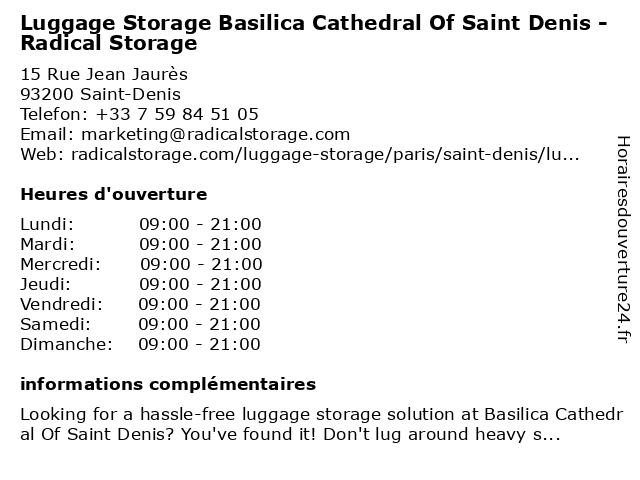640x480 pixels.
Task: Click the Telefon label
Action: tap(54, 114)
